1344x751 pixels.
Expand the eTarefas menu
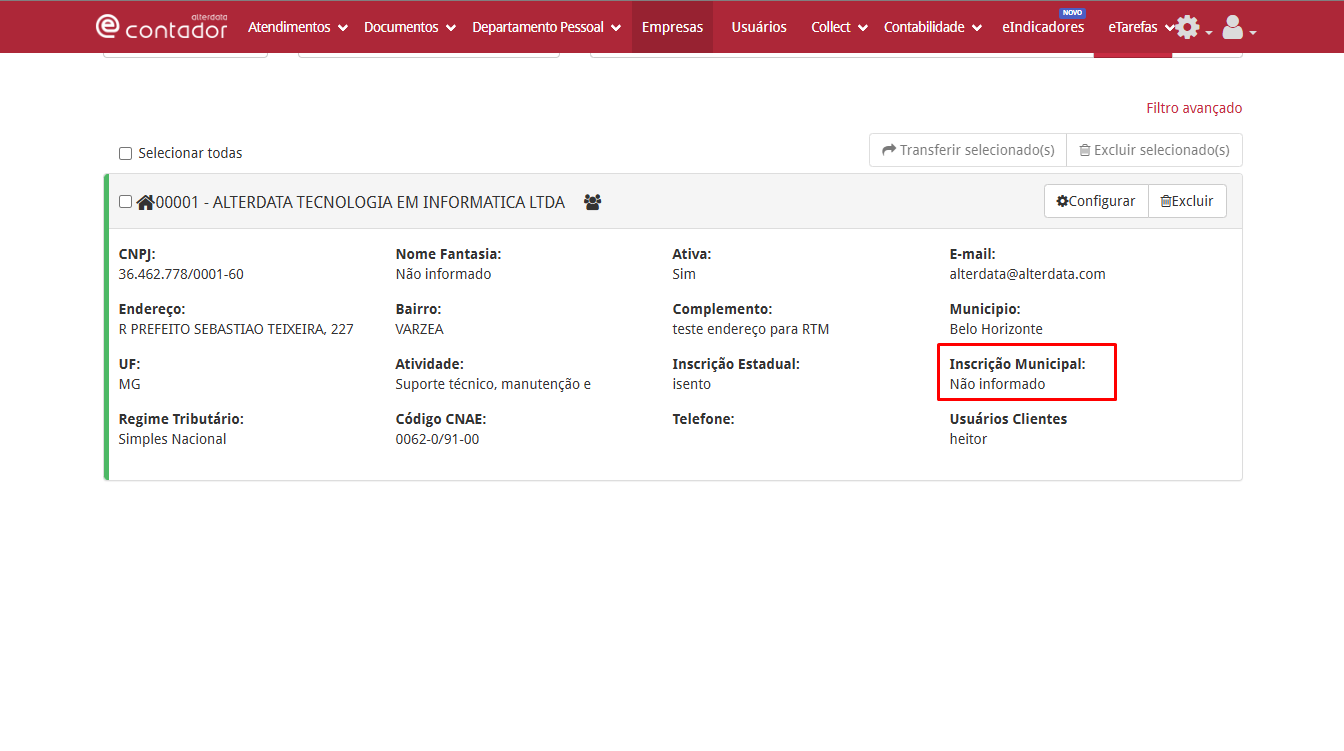(1141, 27)
